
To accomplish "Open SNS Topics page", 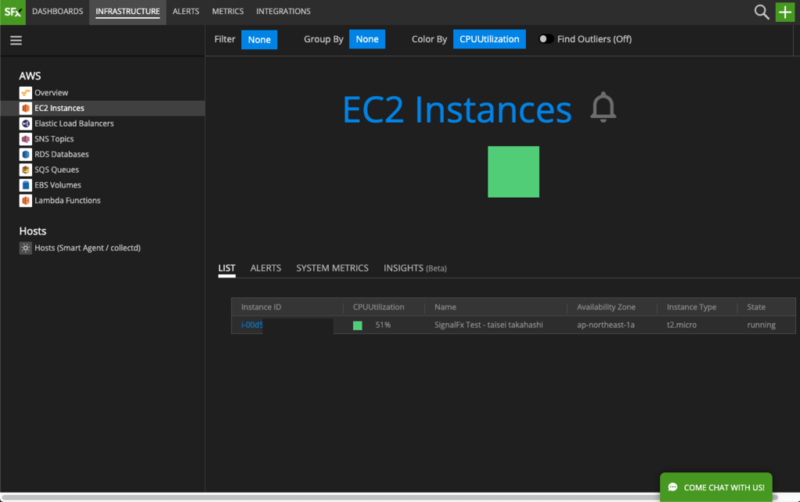I will pyautogui.click(x=54, y=139).
